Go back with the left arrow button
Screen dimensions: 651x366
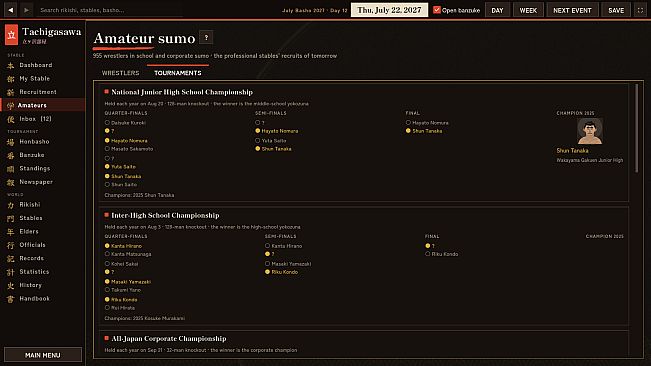(x=11, y=10)
